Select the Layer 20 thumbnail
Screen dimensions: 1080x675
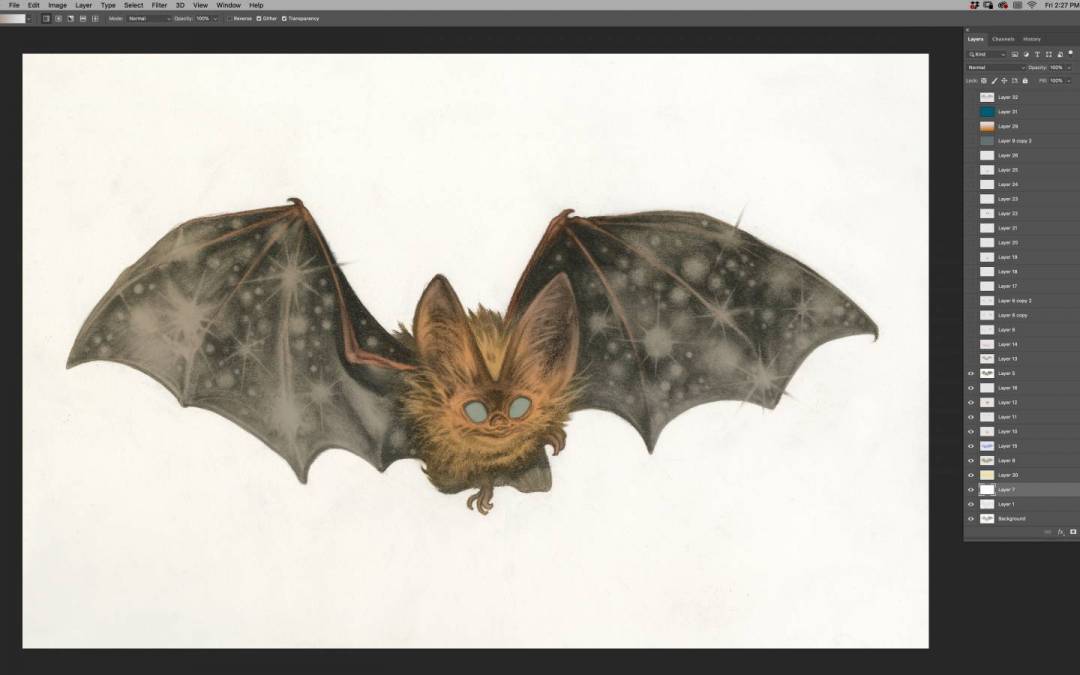(987, 475)
